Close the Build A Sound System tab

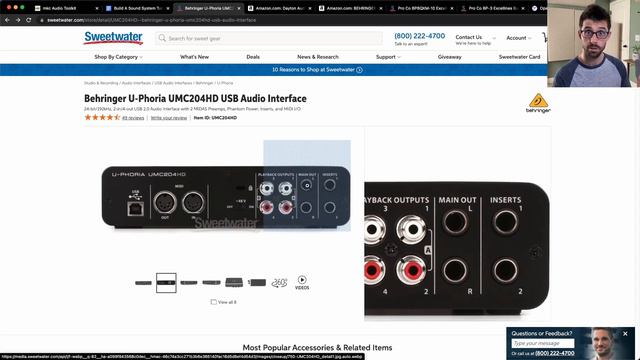[x=168, y=8]
